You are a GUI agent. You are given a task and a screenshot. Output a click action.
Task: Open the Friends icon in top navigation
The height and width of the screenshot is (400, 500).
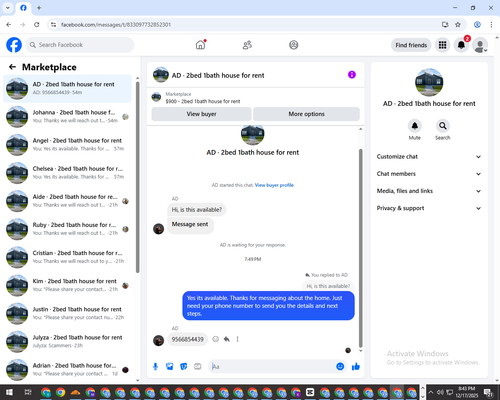point(247,45)
